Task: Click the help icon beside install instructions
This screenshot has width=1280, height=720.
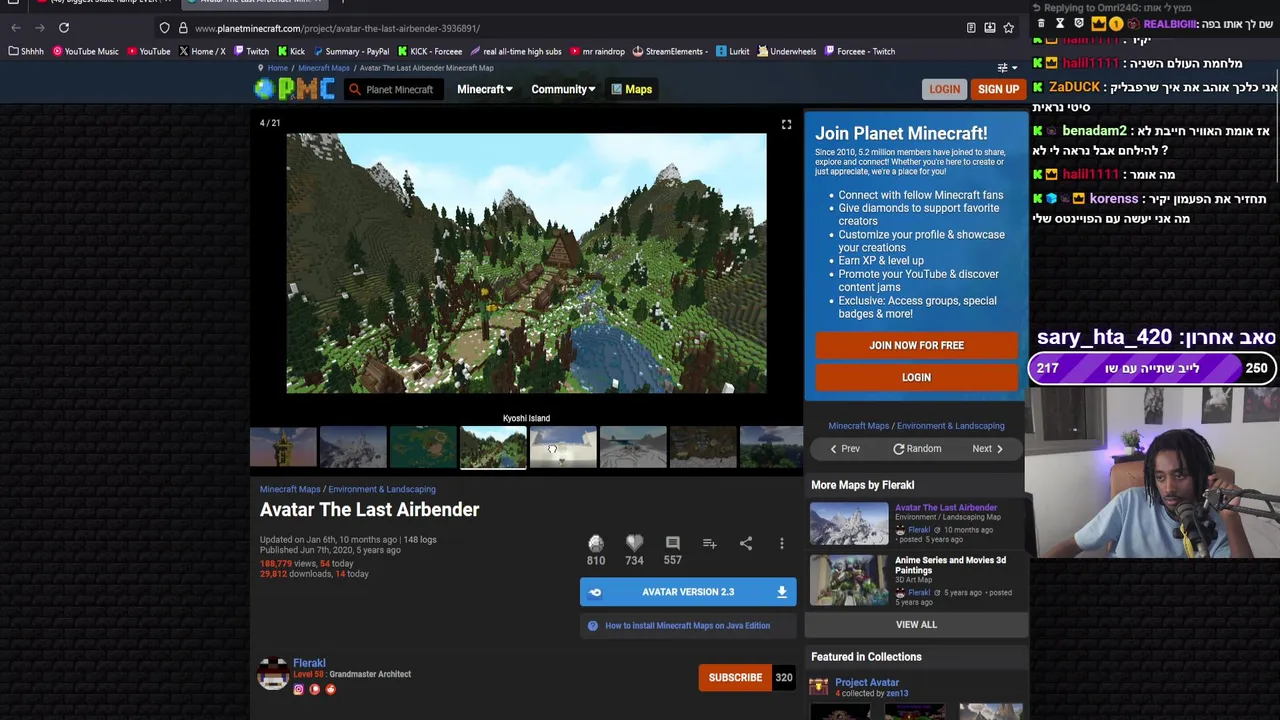Action: click(593, 626)
